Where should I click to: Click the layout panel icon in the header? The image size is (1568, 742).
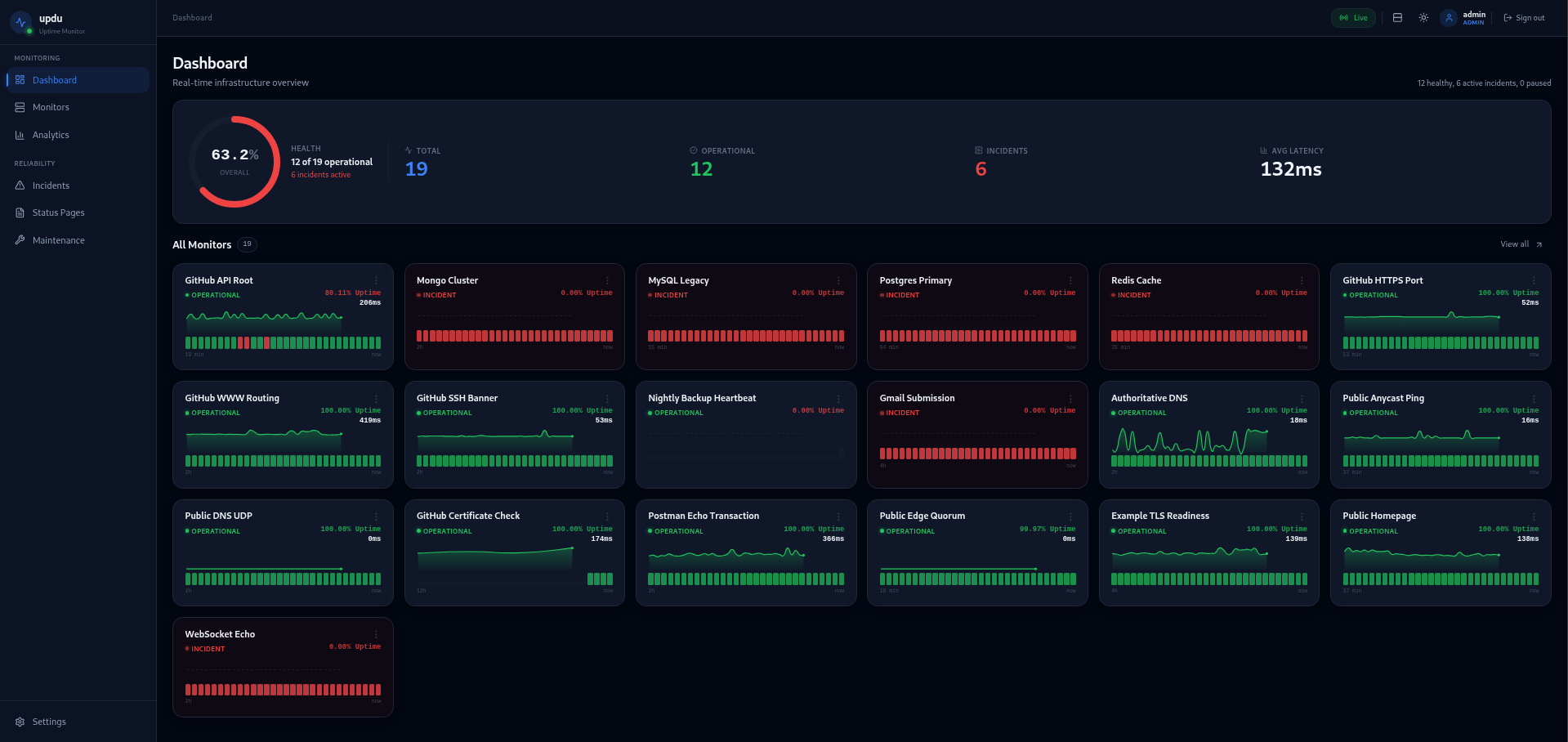click(1397, 17)
